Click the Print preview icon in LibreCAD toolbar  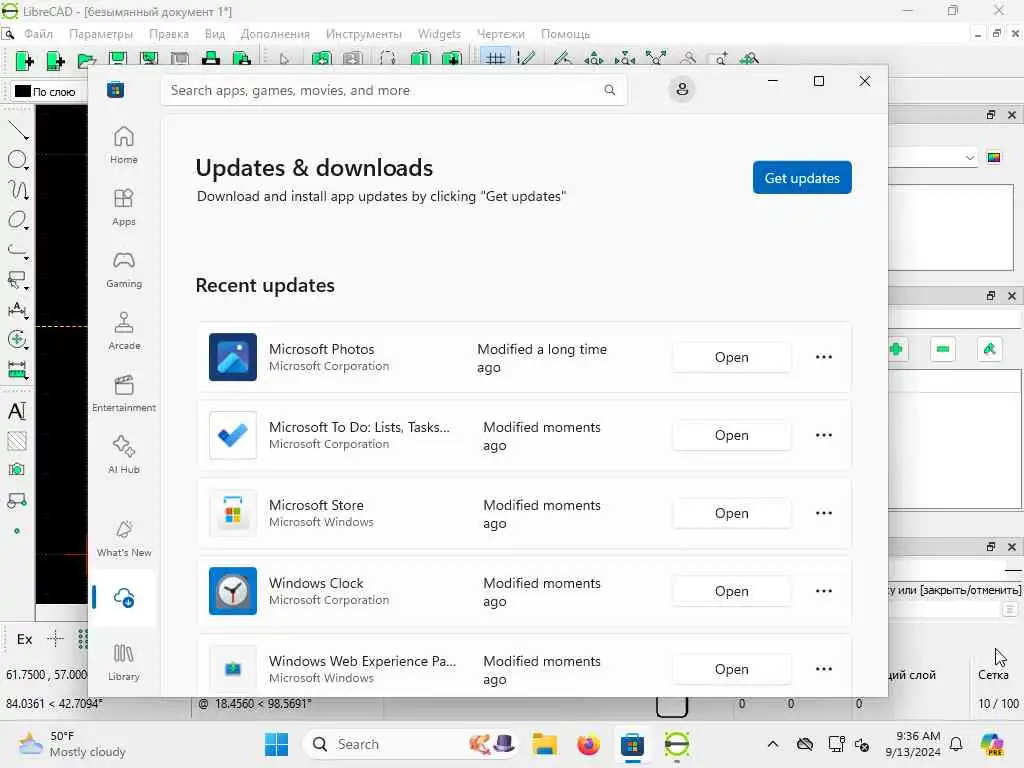click(x=242, y=59)
